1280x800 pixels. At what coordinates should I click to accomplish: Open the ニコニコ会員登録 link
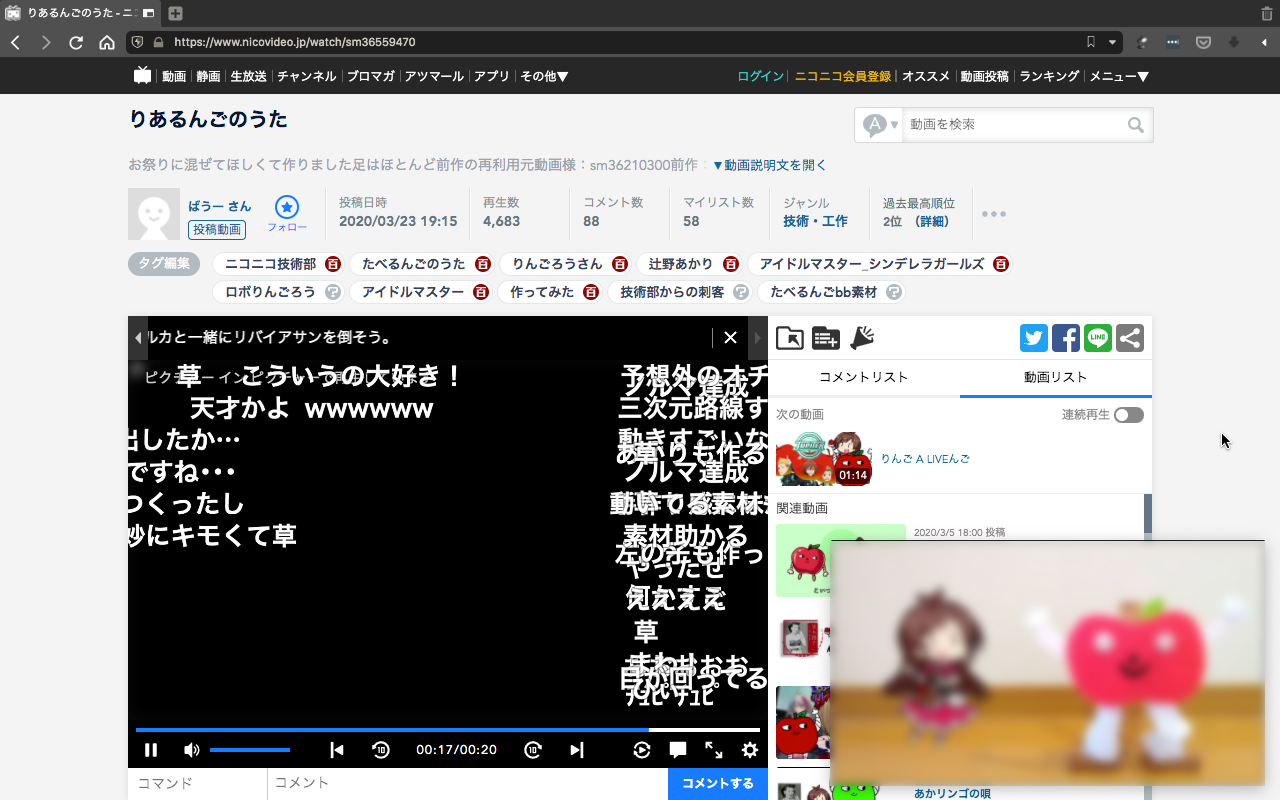click(x=843, y=76)
